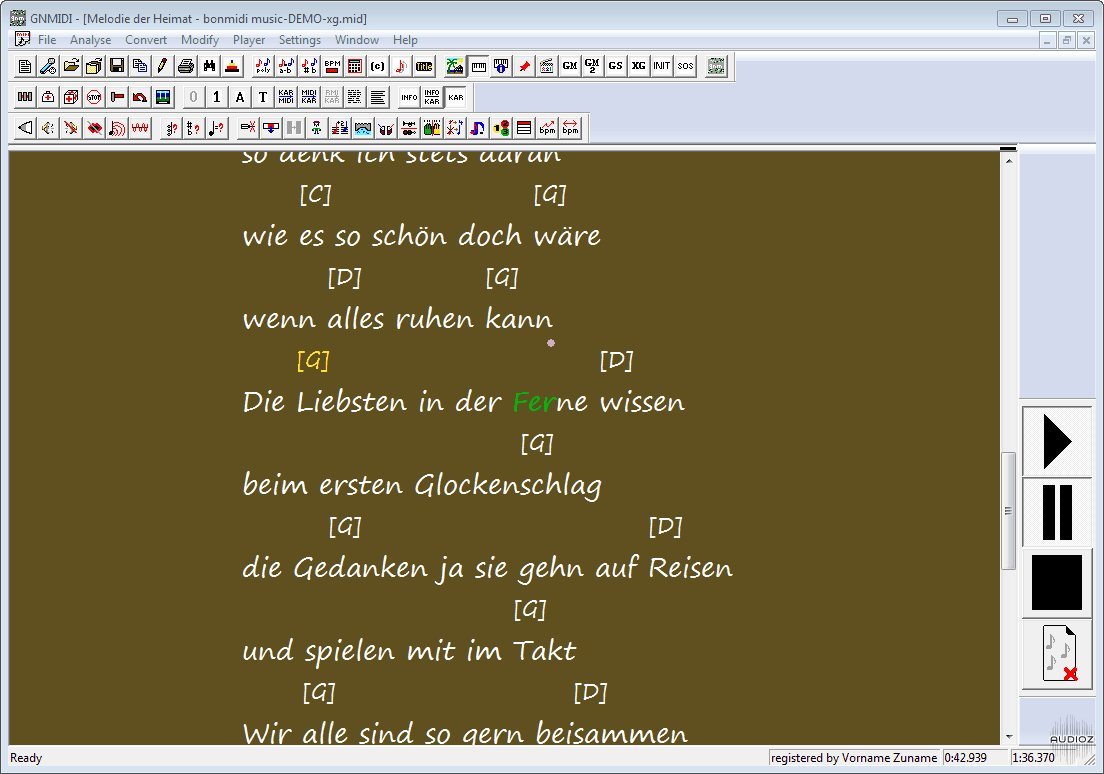1104x774 pixels.
Task: Click the XG toolbar icon
Action: [x=639, y=66]
